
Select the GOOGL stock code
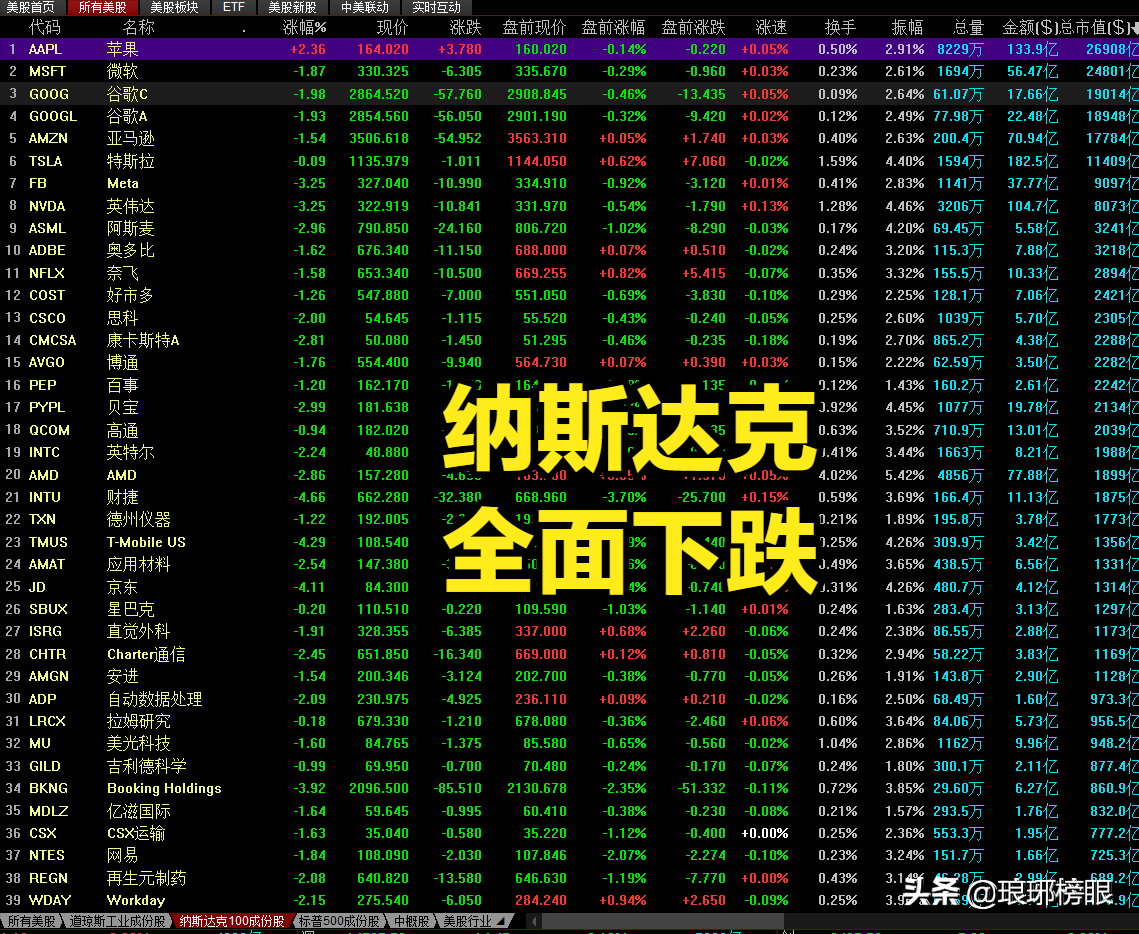pyautogui.click(x=52, y=116)
